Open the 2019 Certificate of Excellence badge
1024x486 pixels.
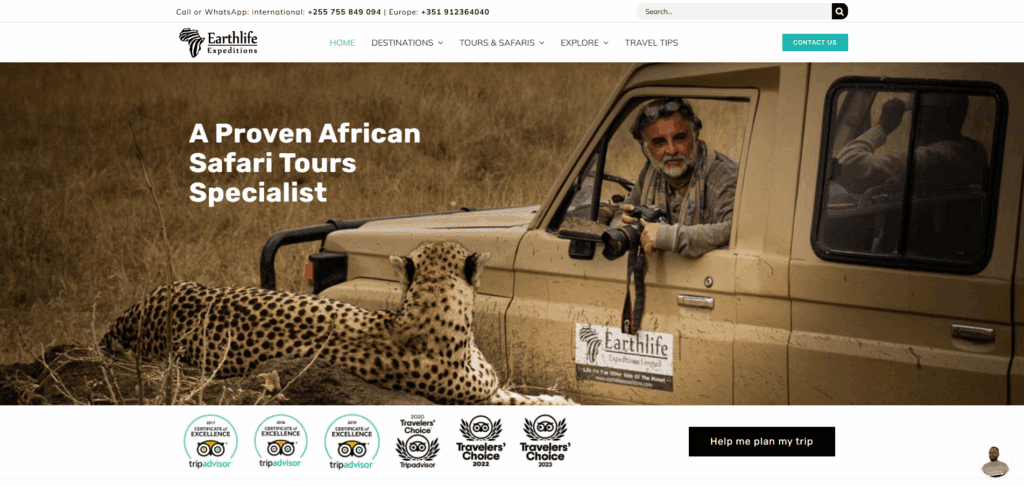coord(351,442)
